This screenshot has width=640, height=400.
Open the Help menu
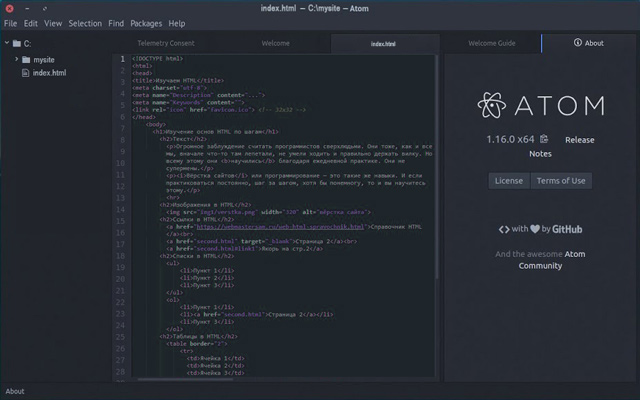pos(177,24)
